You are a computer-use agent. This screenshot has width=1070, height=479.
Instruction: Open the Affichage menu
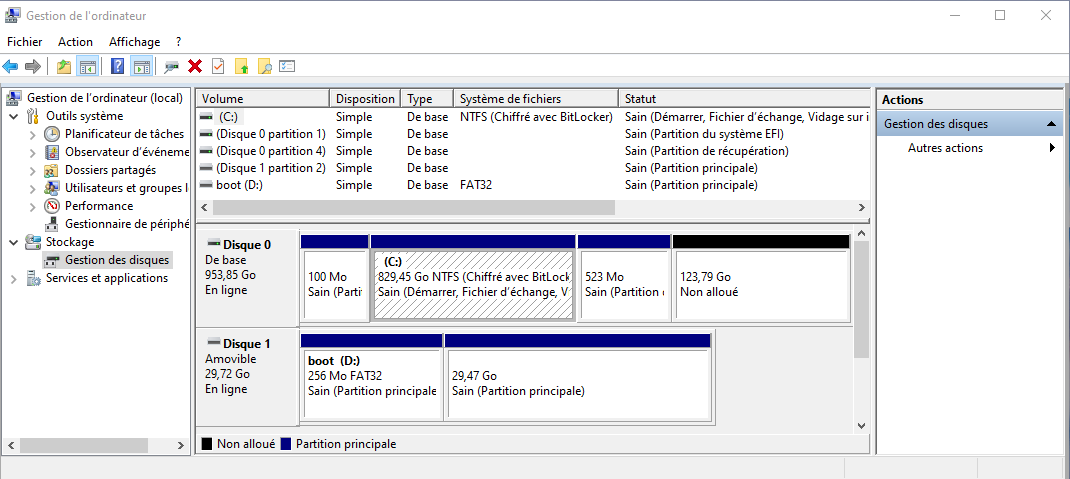[134, 42]
